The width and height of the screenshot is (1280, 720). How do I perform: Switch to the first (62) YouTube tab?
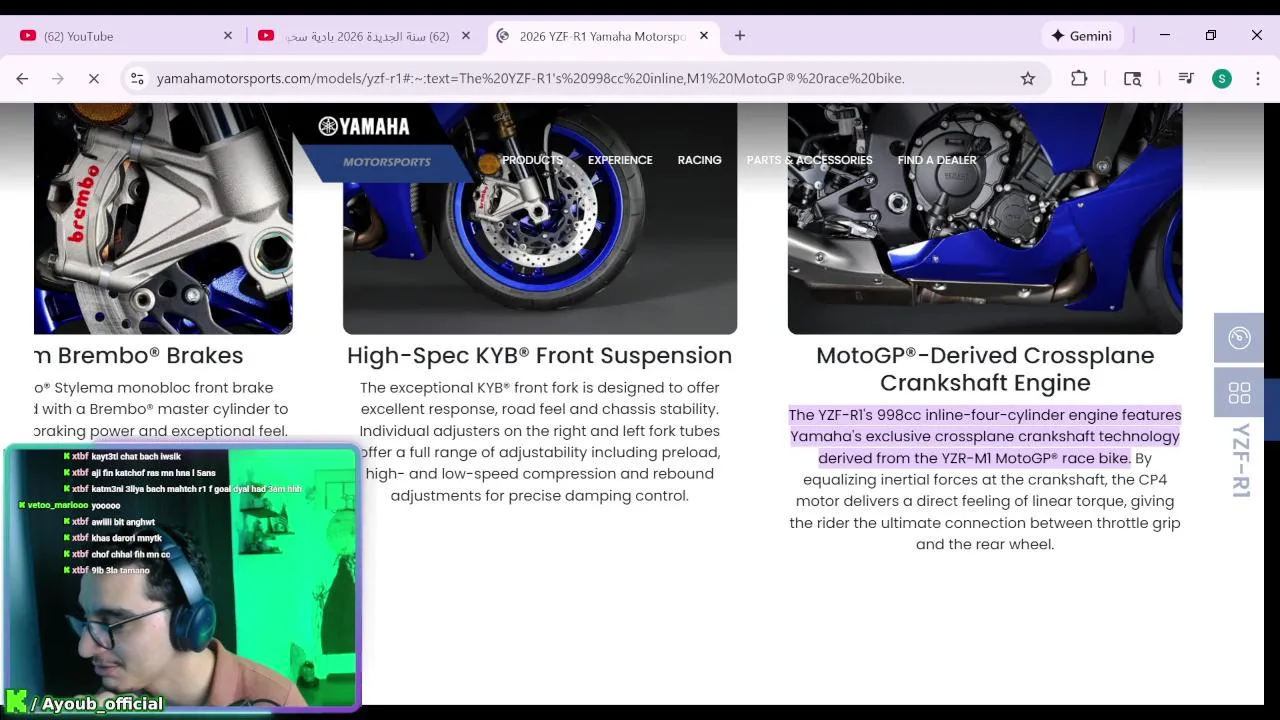point(125,36)
